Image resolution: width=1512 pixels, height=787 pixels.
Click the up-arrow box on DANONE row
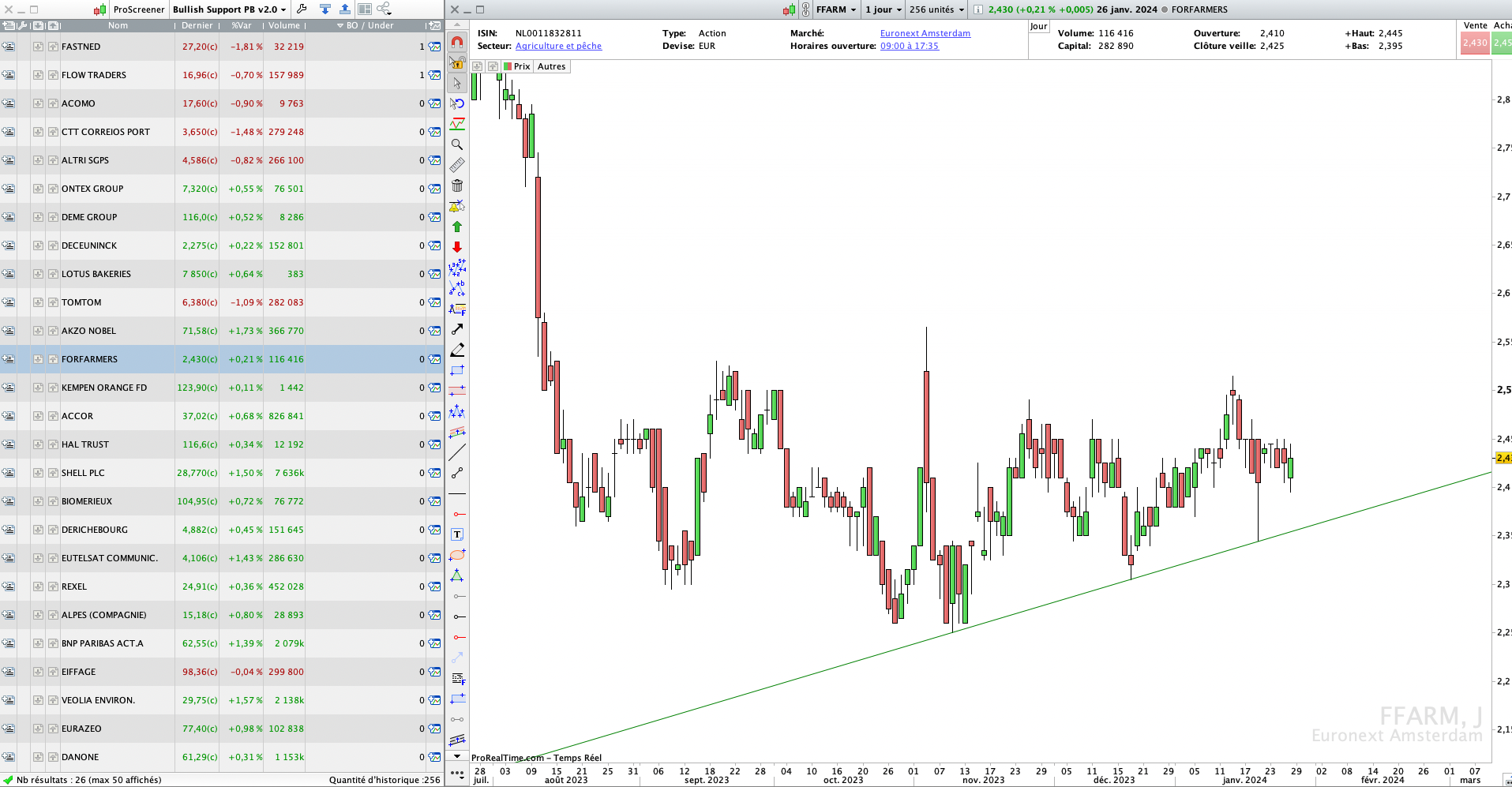53,757
